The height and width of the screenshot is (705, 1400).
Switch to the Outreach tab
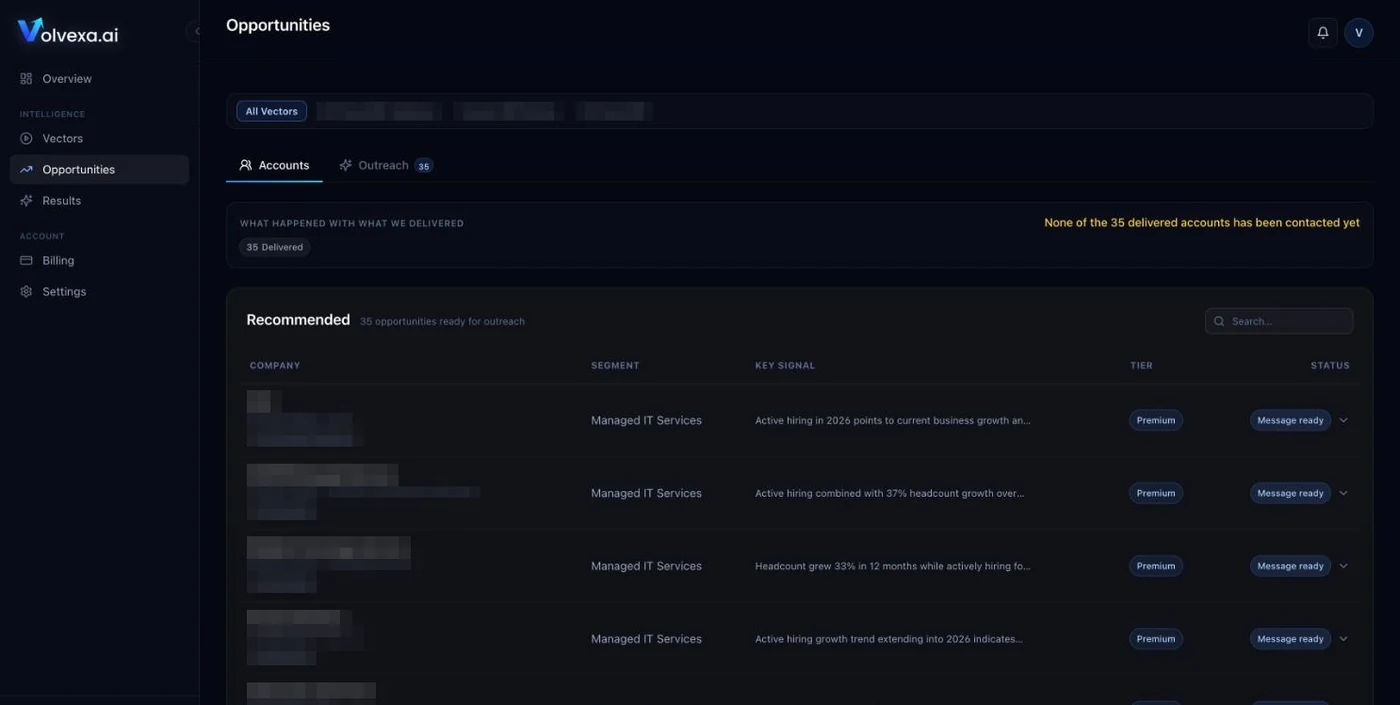tap(385, 165)
